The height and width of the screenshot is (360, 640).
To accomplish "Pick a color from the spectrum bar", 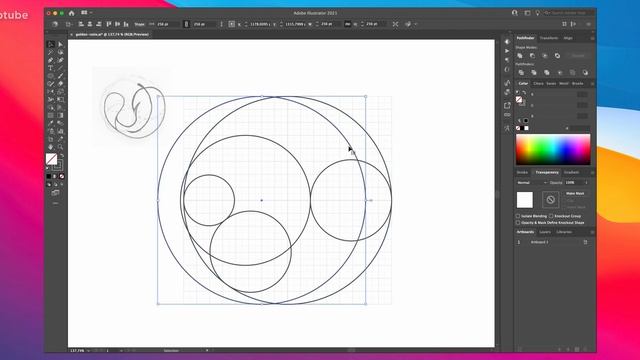I will (x=553, y=149).
